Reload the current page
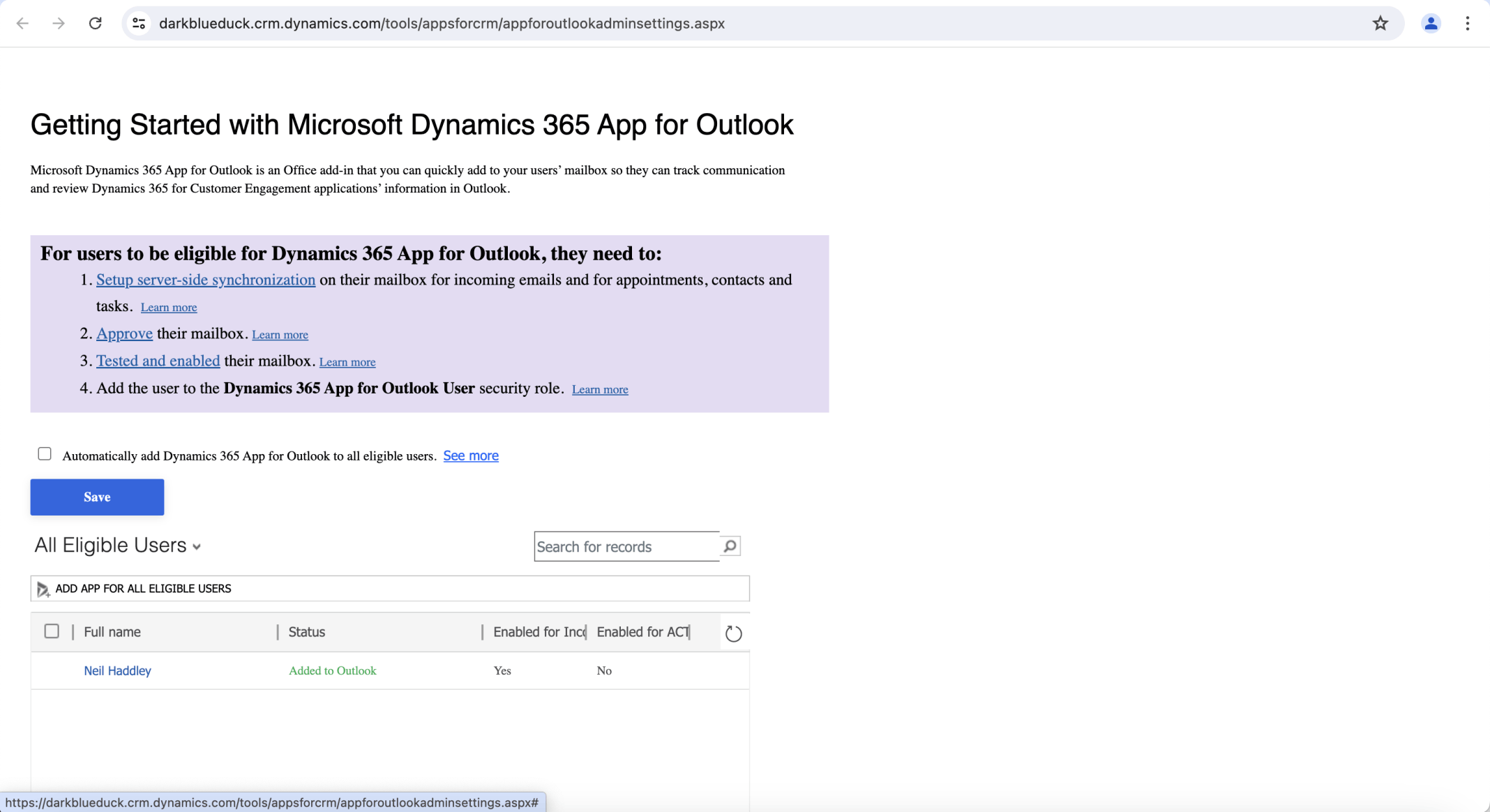Image resolution: width=1490 pixels, height=812 pixels. 96,23
